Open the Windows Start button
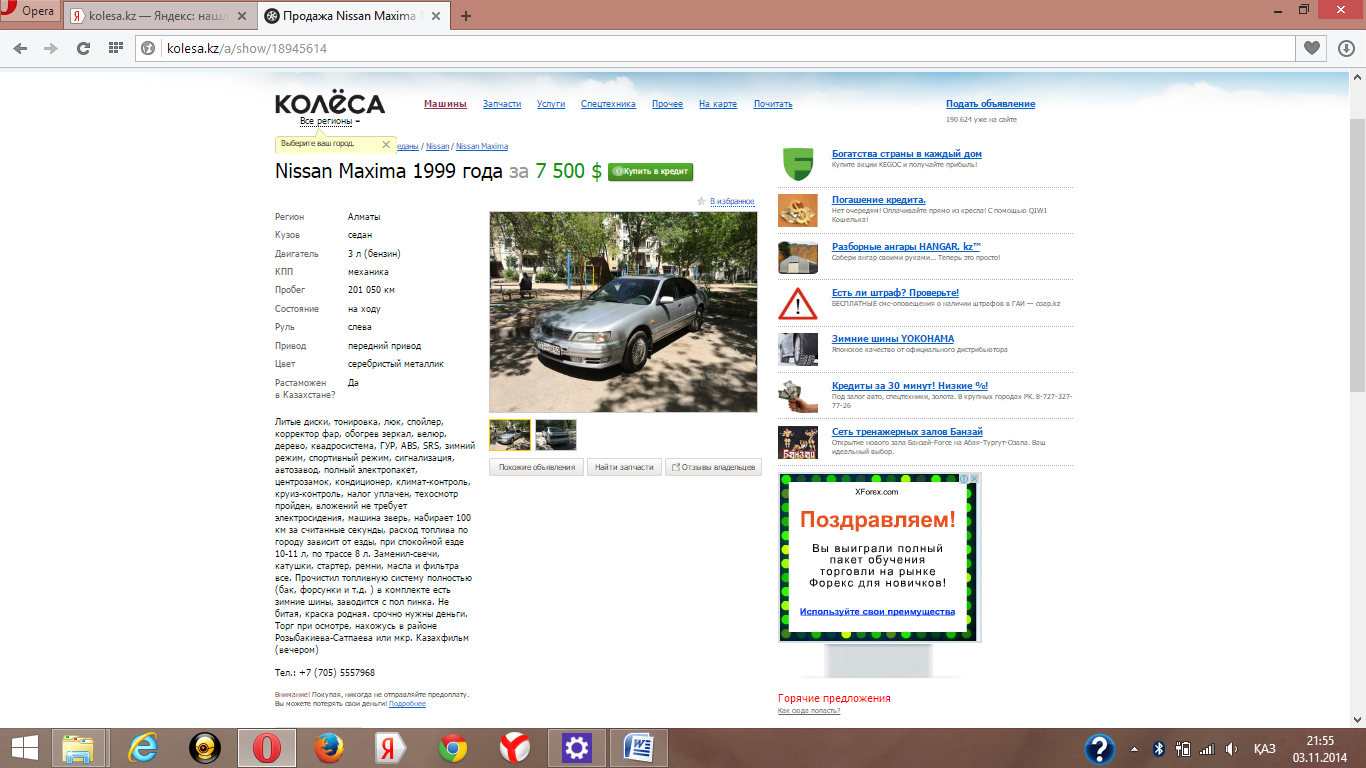Image resolution: width=1366 pixels, height=768 pixels. (x=24, y=748)
